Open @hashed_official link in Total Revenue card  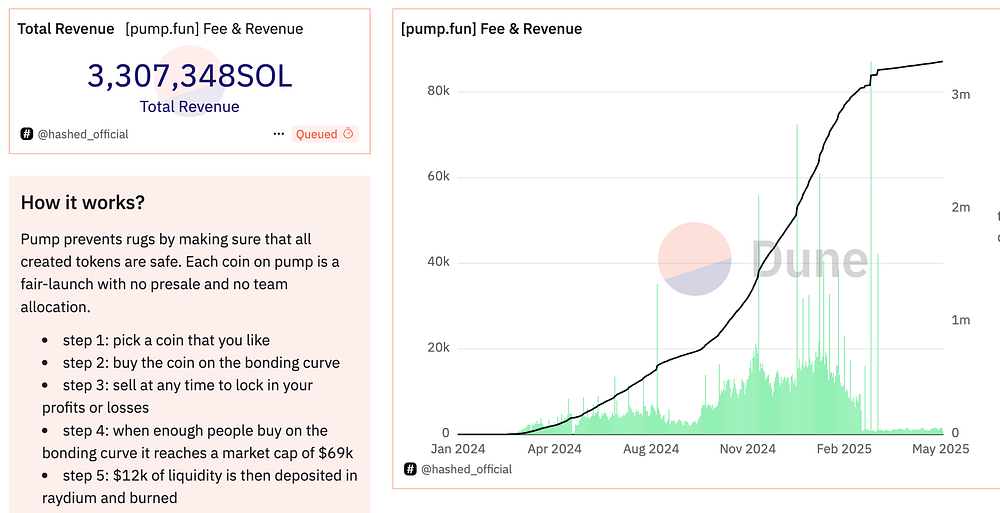click(83, 134)
